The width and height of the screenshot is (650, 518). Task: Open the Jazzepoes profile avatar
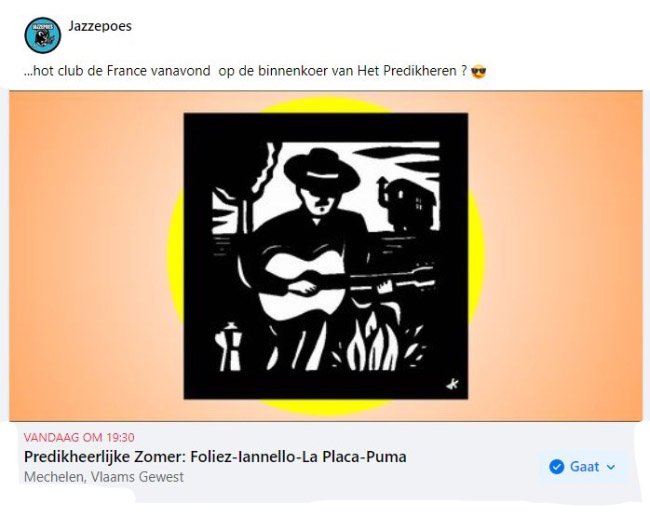tap(43, 35)
